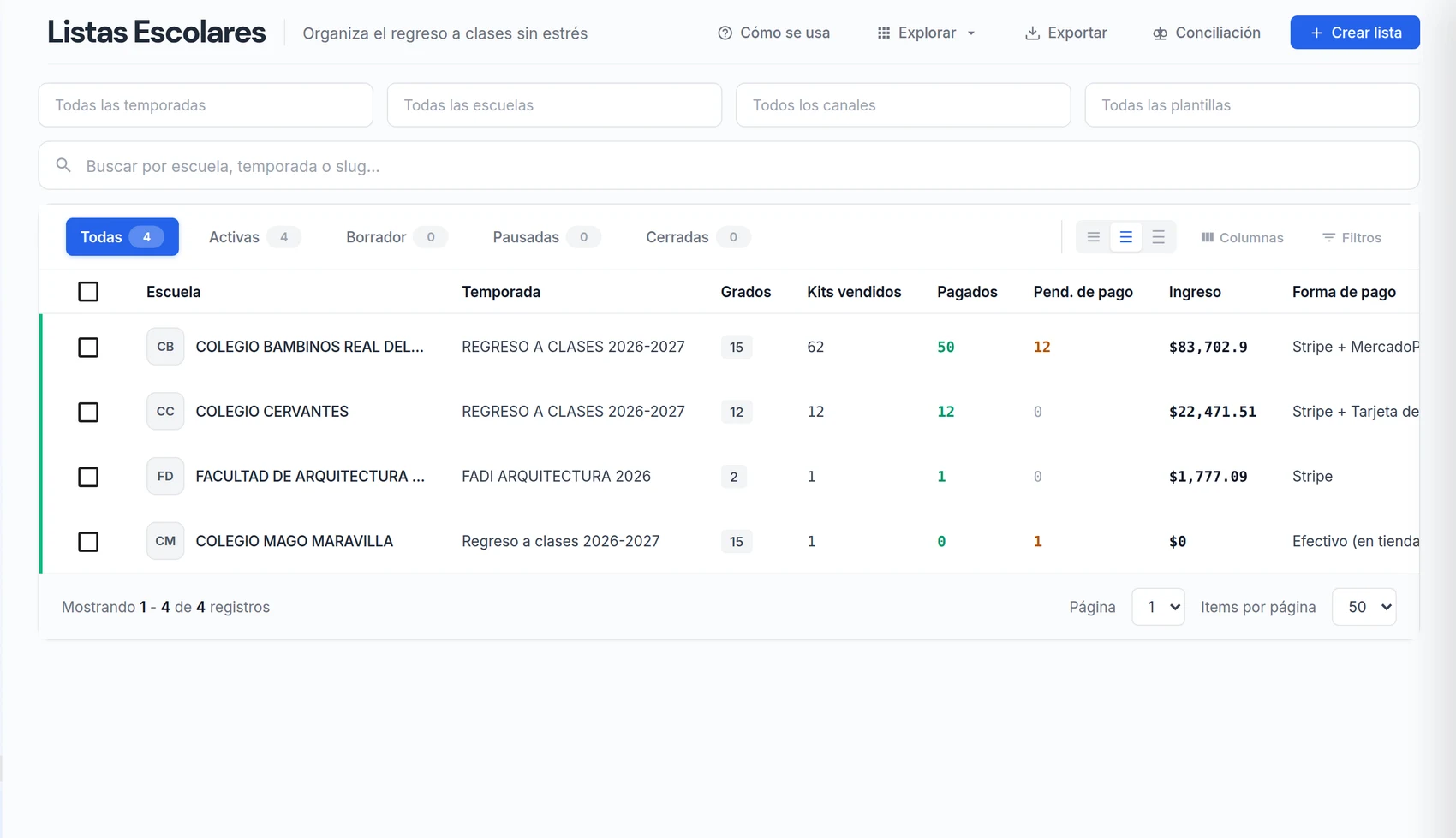Check the Facultad de Arquitectura checkbox
This screenshot has height=838, width=1456.
click(x=88, y=477)
